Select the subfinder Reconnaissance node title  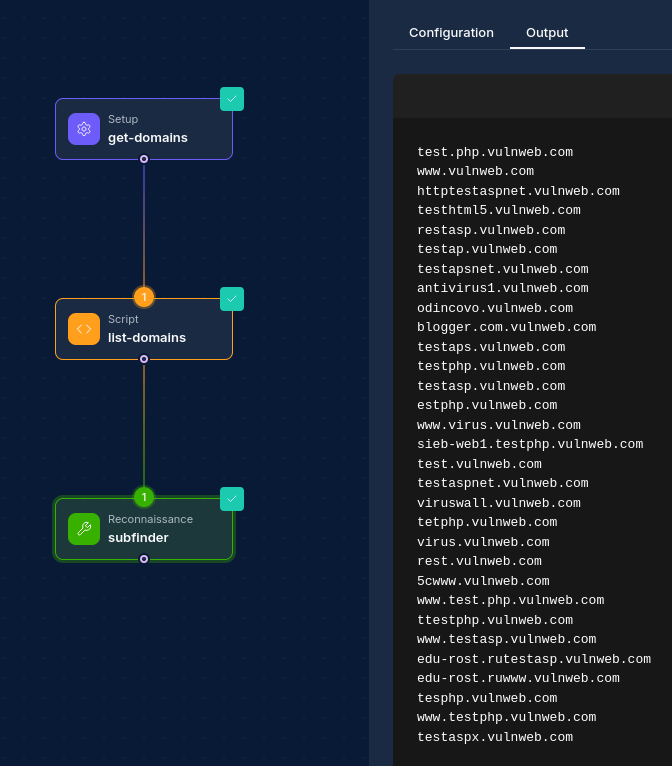click(x=138, y=538)
